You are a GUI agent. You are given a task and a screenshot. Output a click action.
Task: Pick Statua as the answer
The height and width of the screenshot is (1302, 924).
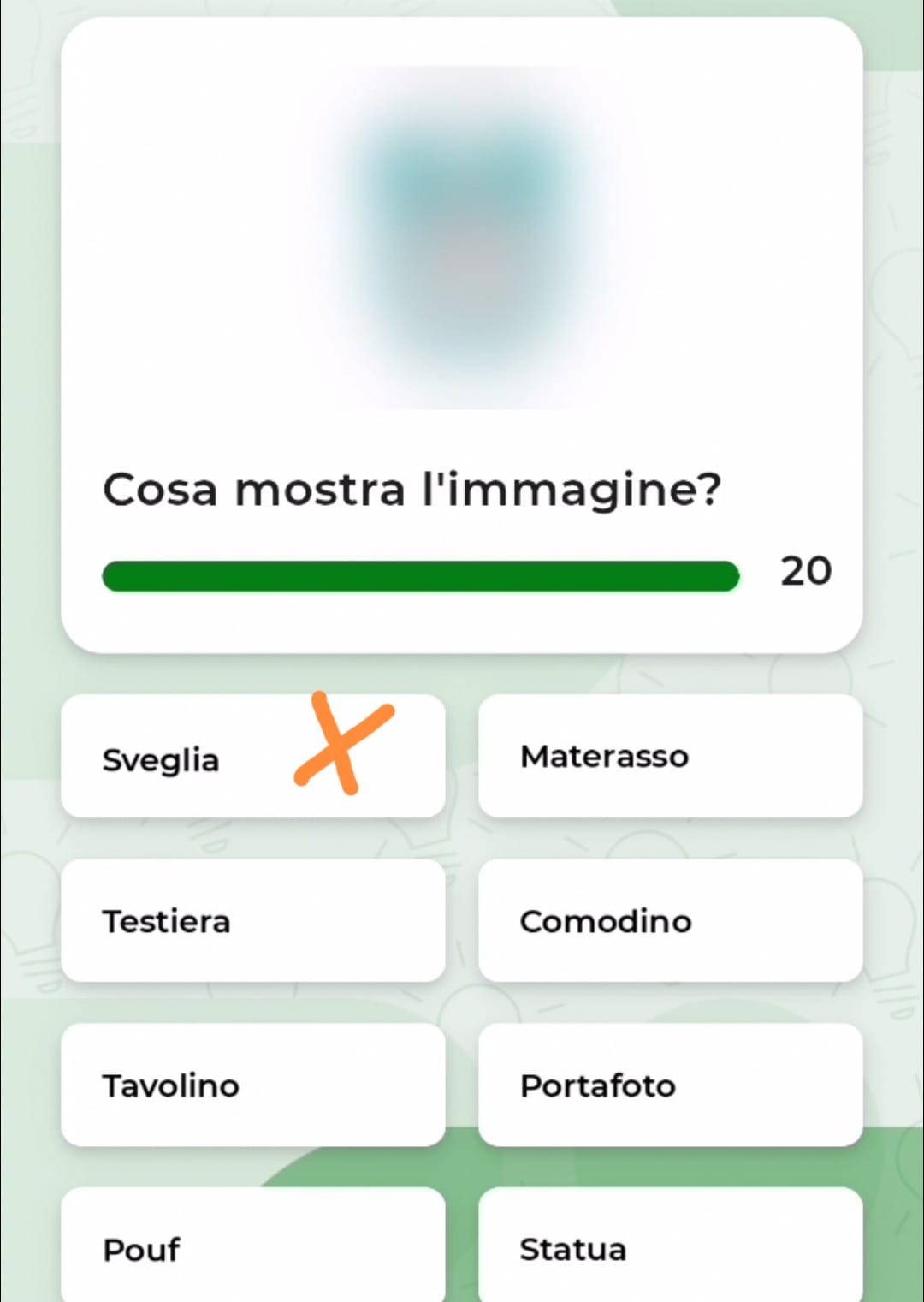click(x=670, y=1248)
